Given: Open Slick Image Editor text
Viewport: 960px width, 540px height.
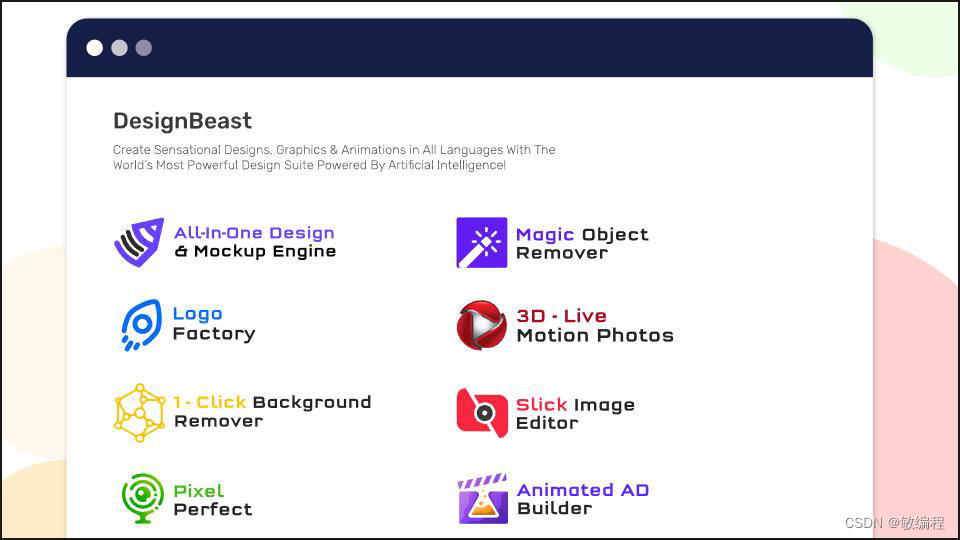Looking at the screenshot, I should click(x=576, y=414).
